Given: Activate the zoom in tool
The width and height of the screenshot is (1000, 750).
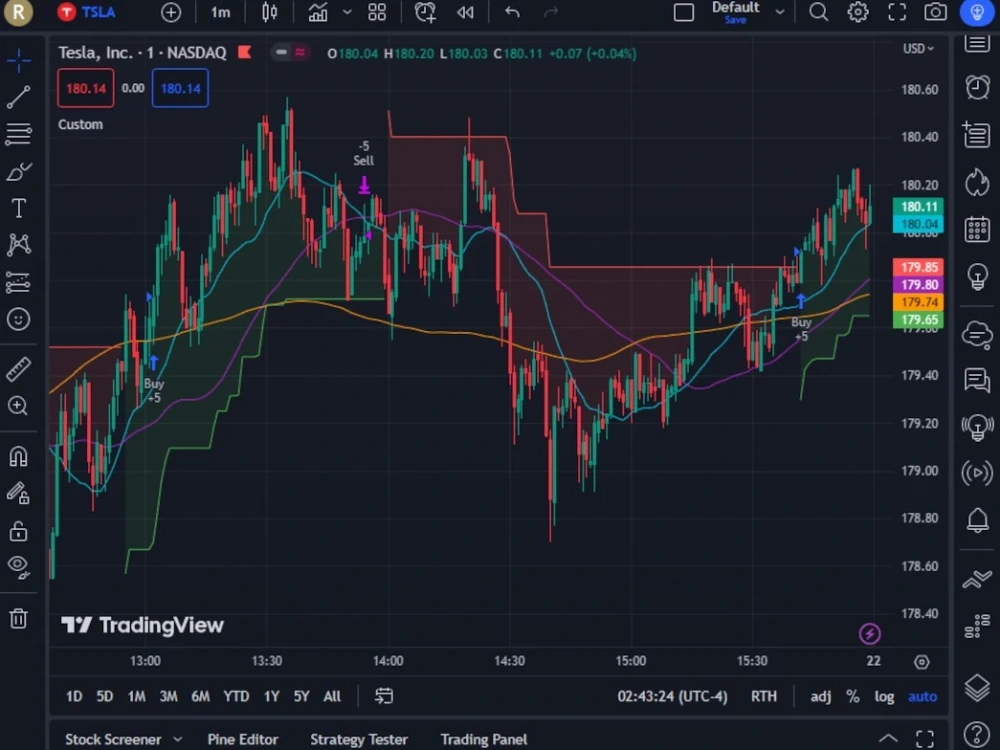Looking at the screenshot, I should (x=18, y=406).
